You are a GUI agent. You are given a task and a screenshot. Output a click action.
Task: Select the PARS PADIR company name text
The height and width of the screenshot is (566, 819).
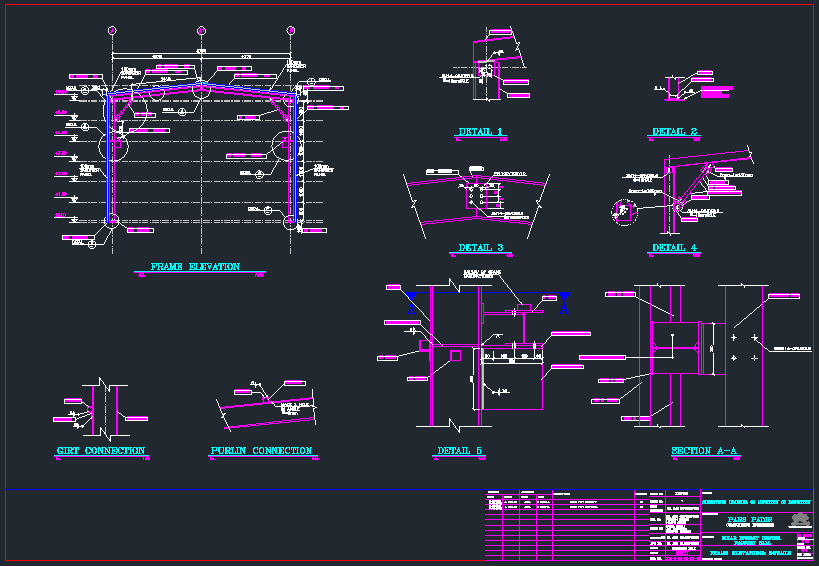pos(748,518)
